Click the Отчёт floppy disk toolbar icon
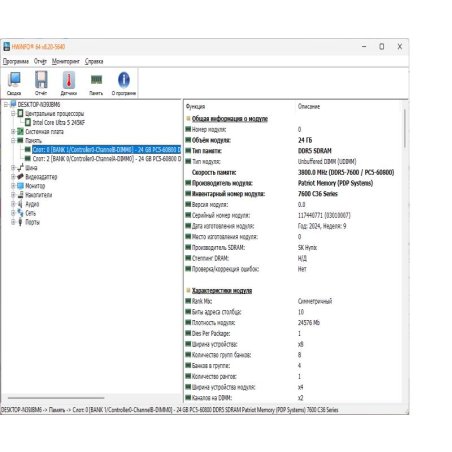This screenshot has height=452, width=452. point(41,80)
